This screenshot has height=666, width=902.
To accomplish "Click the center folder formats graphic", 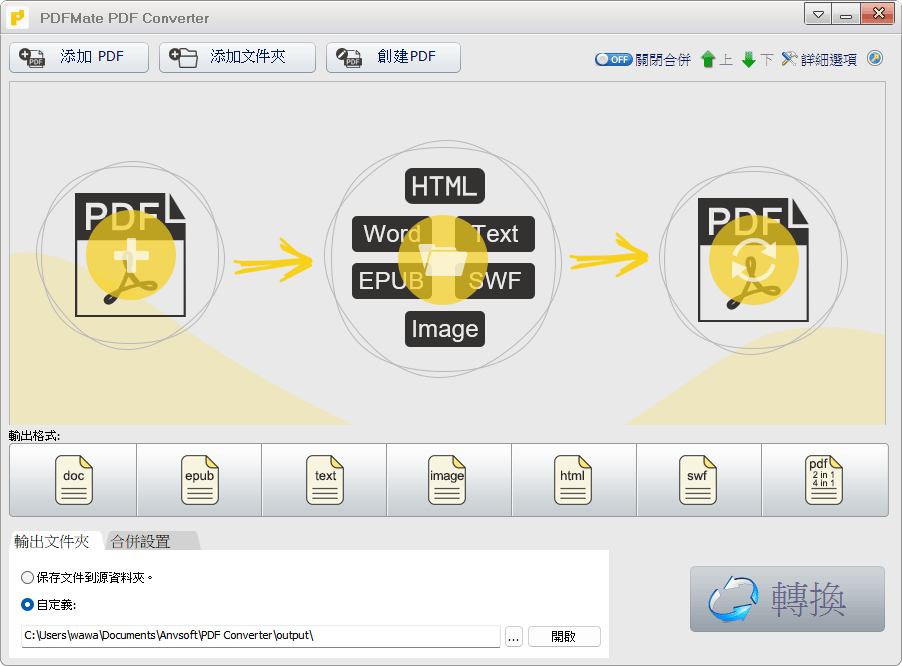I will (x=443, y=259).
